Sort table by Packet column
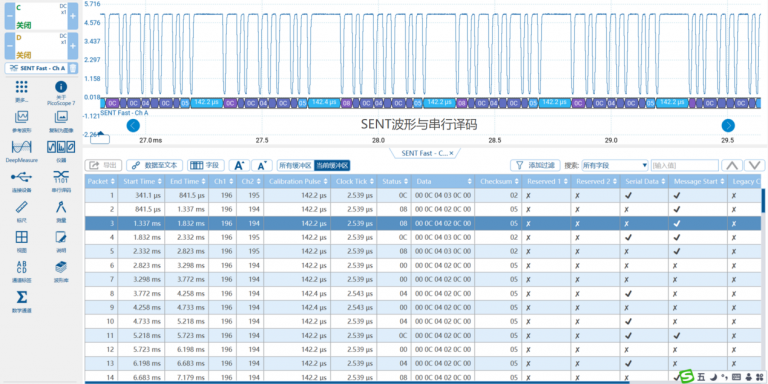Screen dimensions: 768x384 point(101,181)
